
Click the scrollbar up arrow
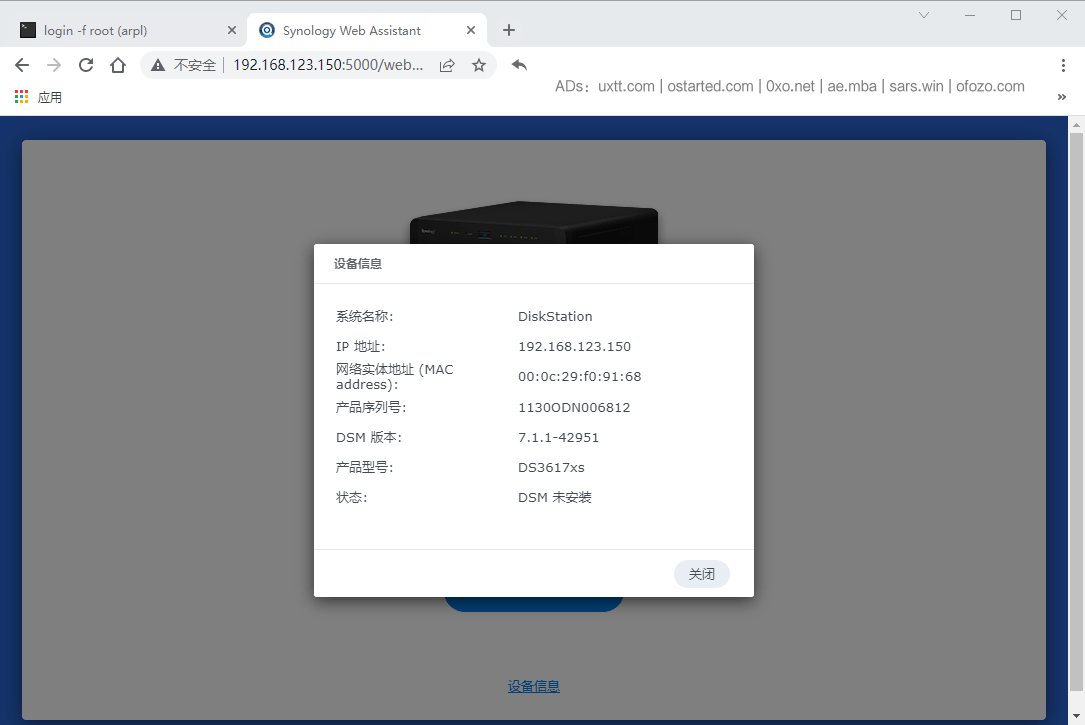(x=1076, y=125)
